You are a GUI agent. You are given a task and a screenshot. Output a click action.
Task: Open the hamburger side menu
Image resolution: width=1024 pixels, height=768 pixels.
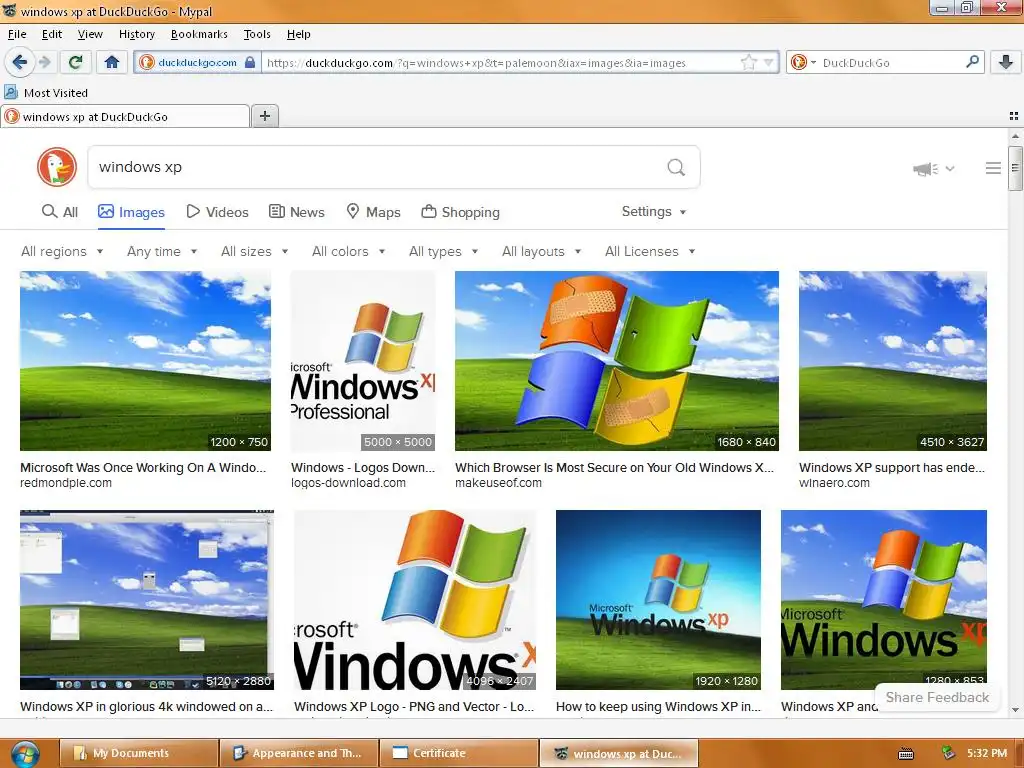coord(993,168)
